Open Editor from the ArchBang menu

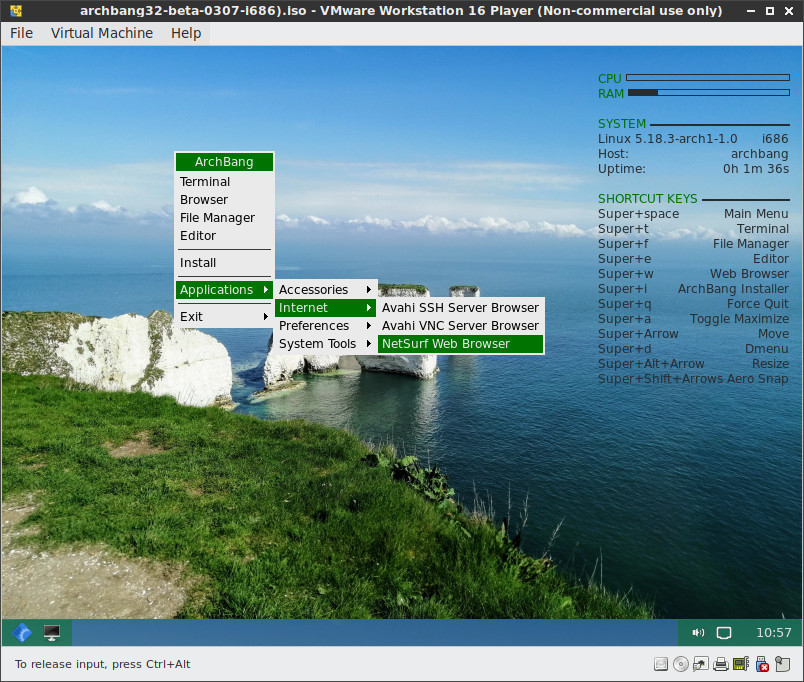pyautogui.click(x=224, y=235)
